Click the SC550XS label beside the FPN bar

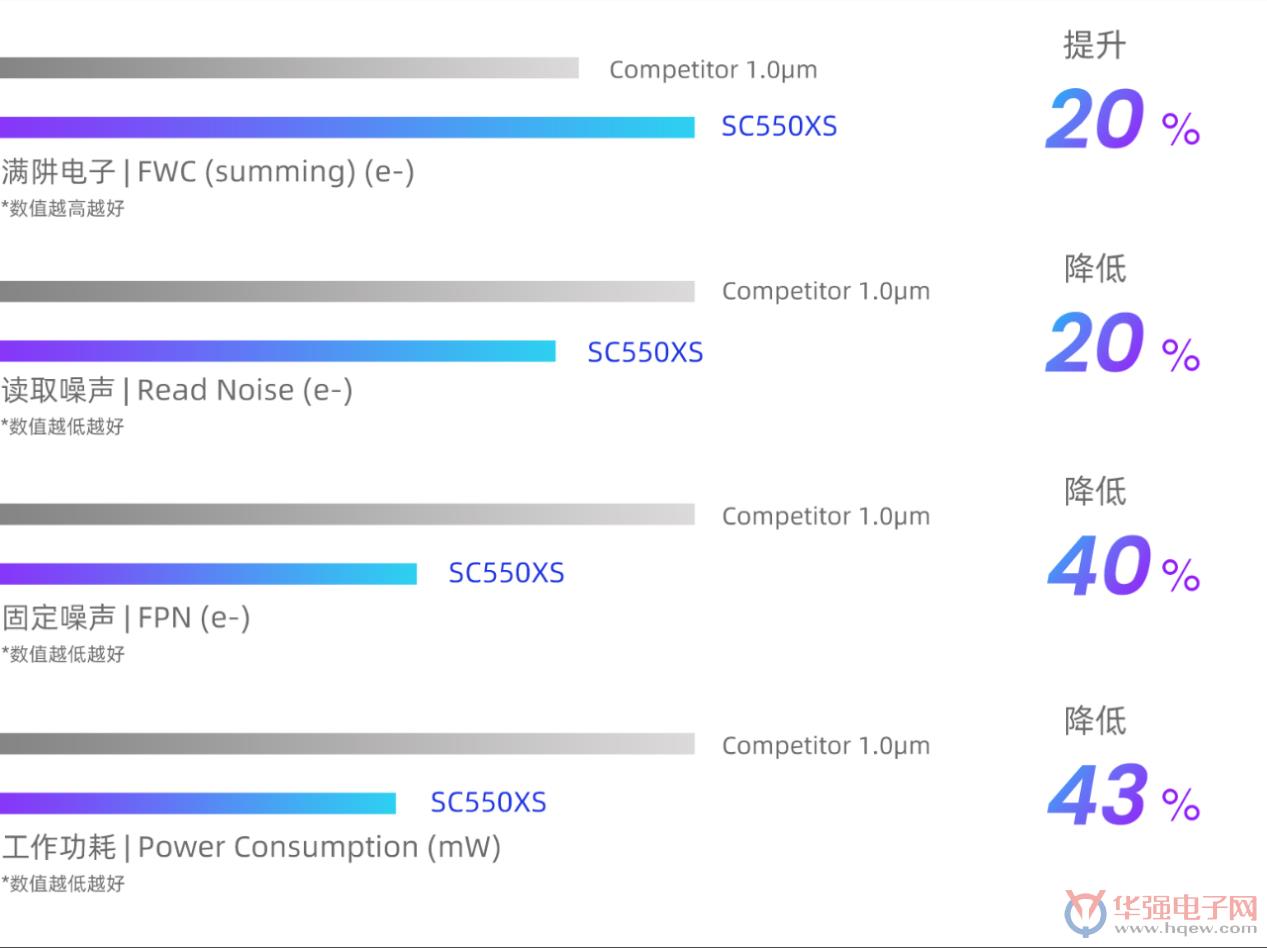(506, 573)
